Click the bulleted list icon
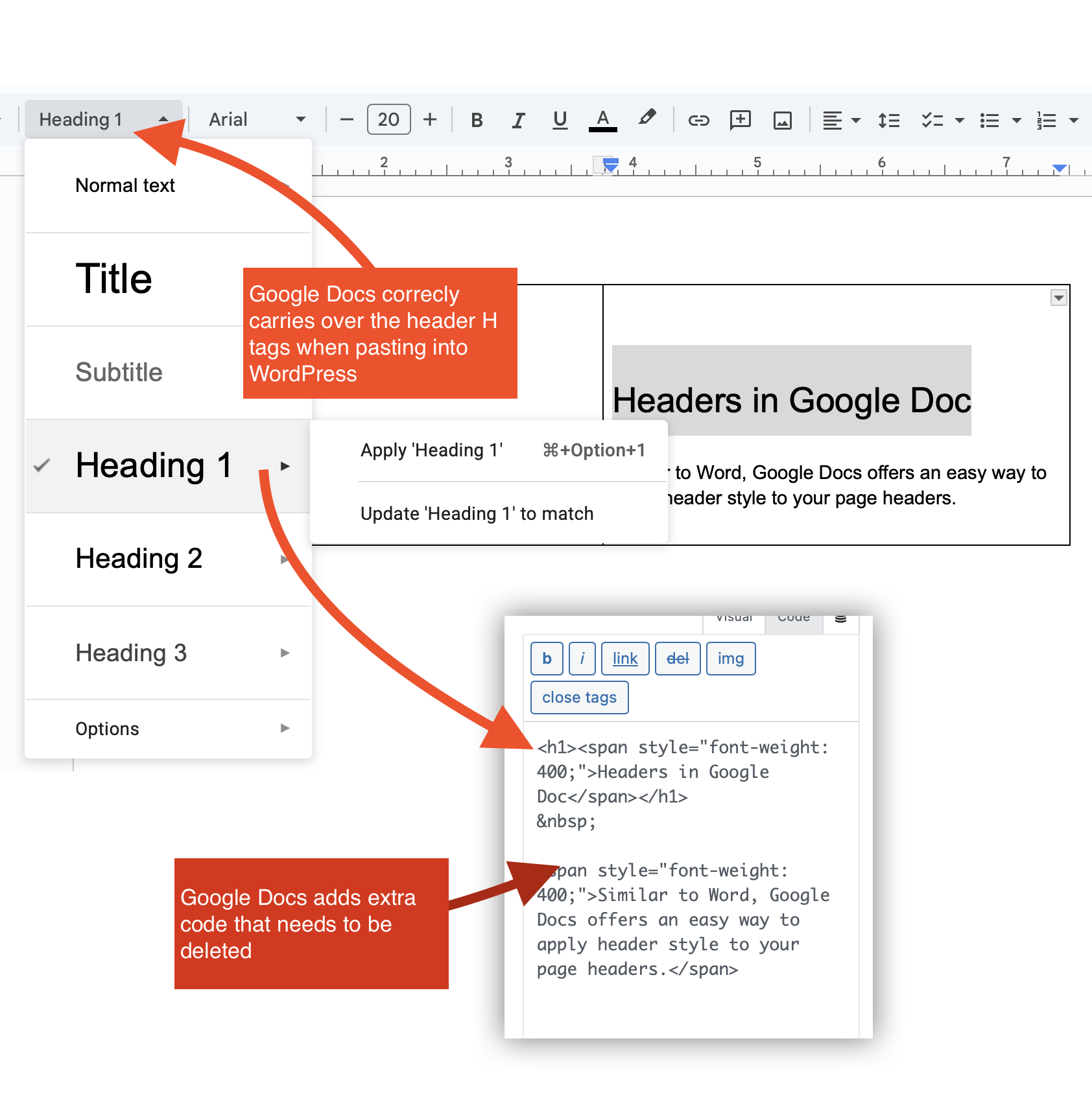 point(990,121)
